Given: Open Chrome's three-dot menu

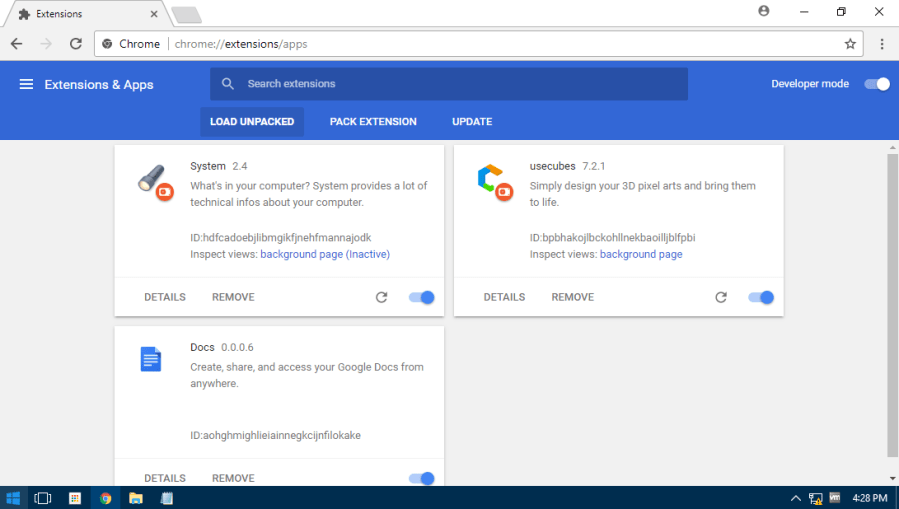Looking at the screenshot, I should coord(882,44).
